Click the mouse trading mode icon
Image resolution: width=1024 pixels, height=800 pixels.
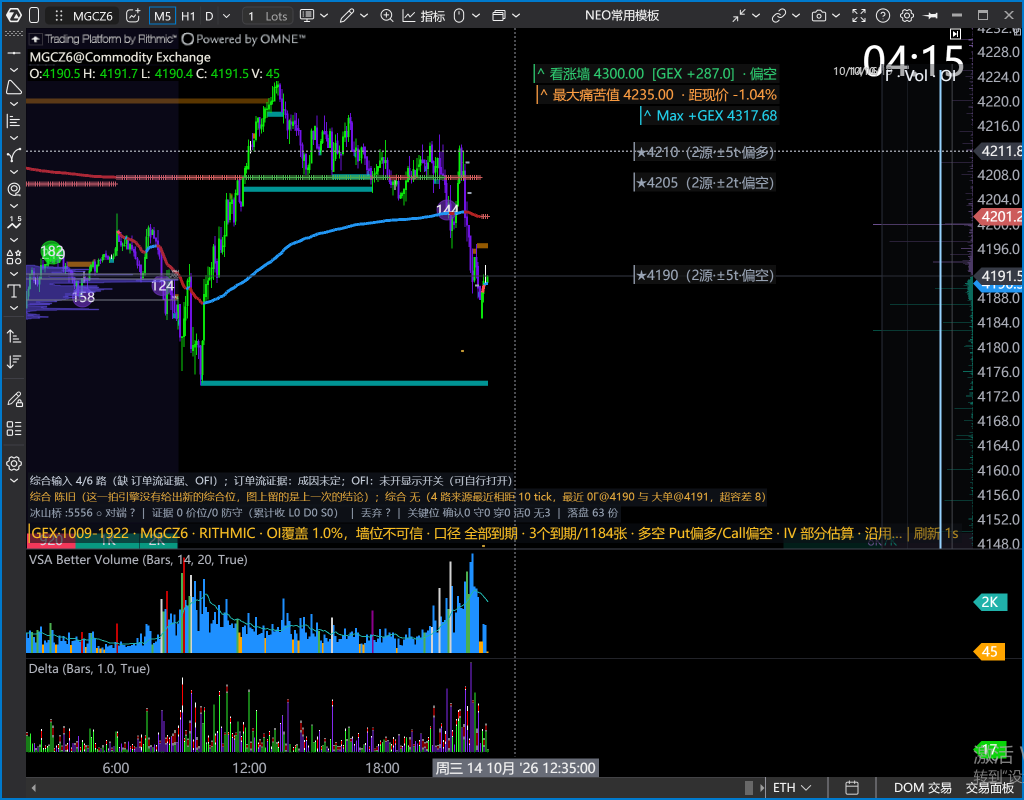(459, 16)
